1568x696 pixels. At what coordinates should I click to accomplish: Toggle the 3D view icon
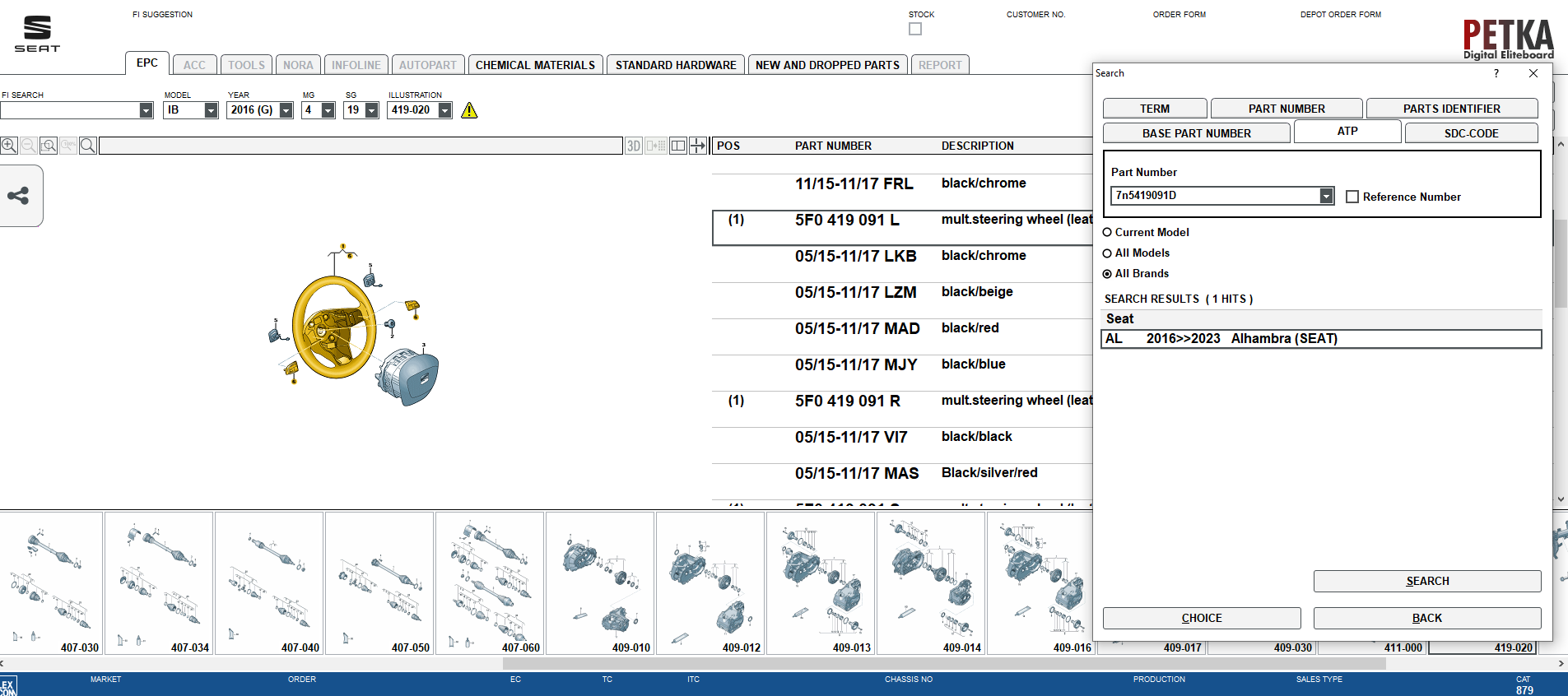pos(634,146)
